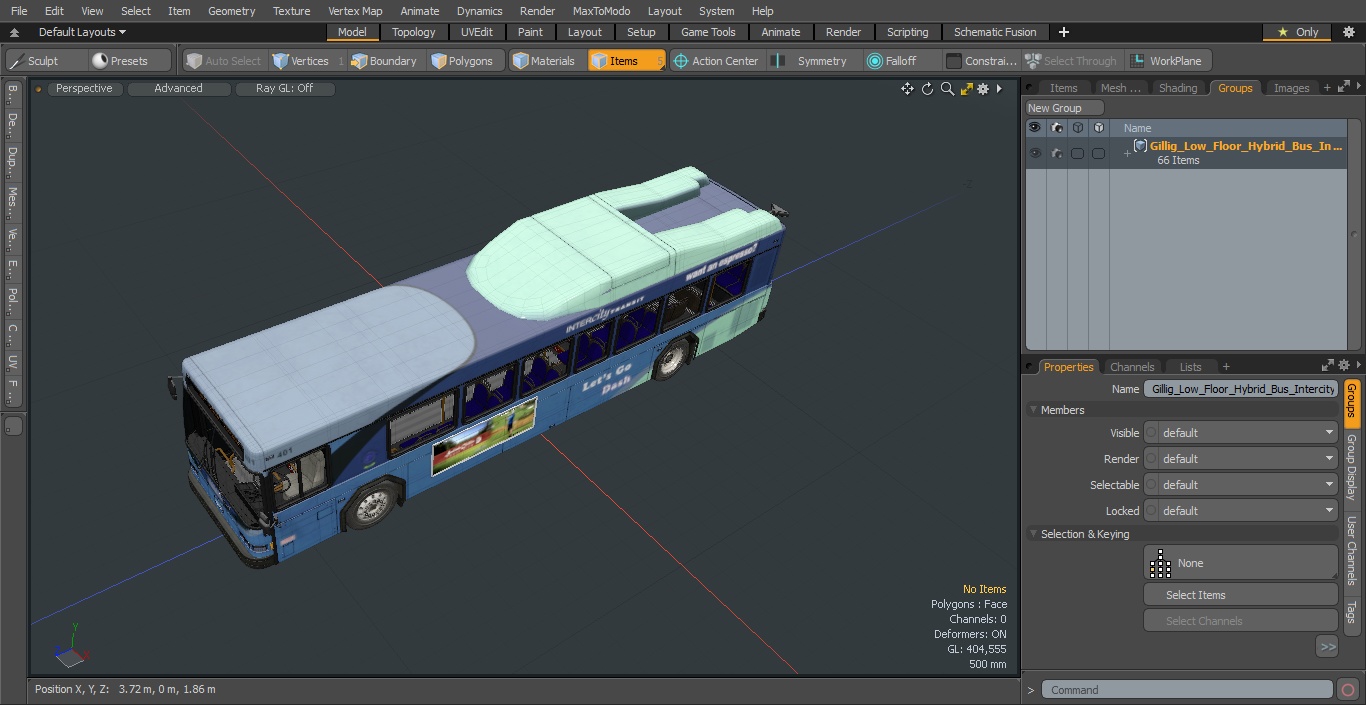Screen dimensions: 1366x705
Task: Maximize the Properties panel
Action: (x=1328, y=366)
